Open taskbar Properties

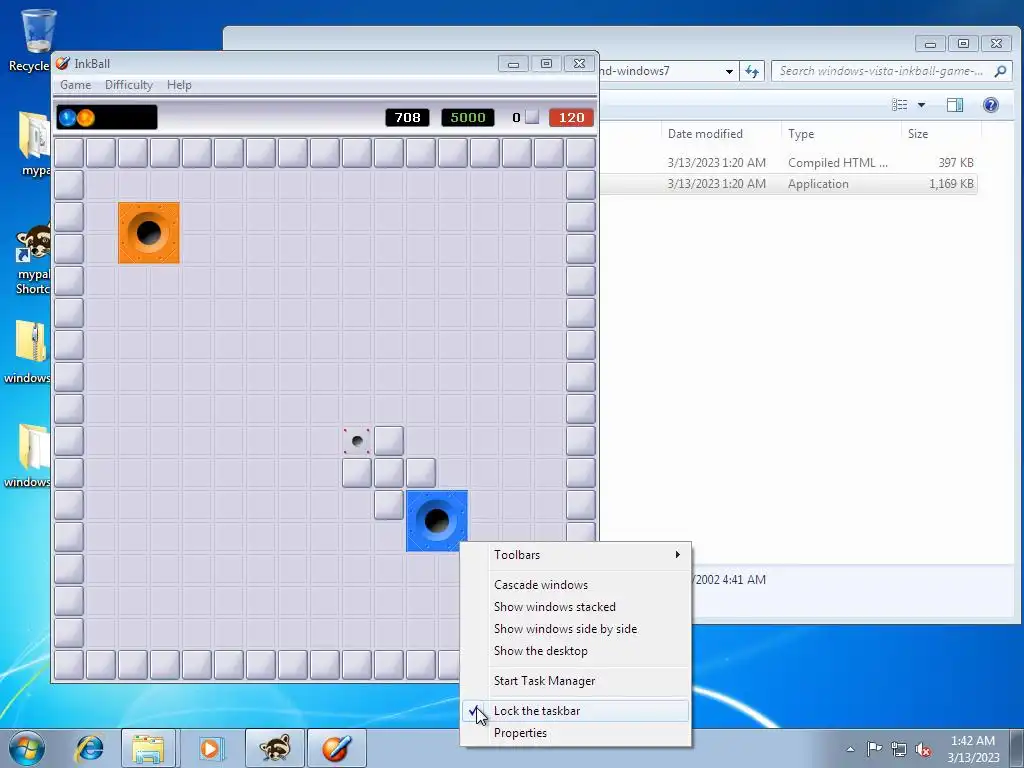point(575,733)
